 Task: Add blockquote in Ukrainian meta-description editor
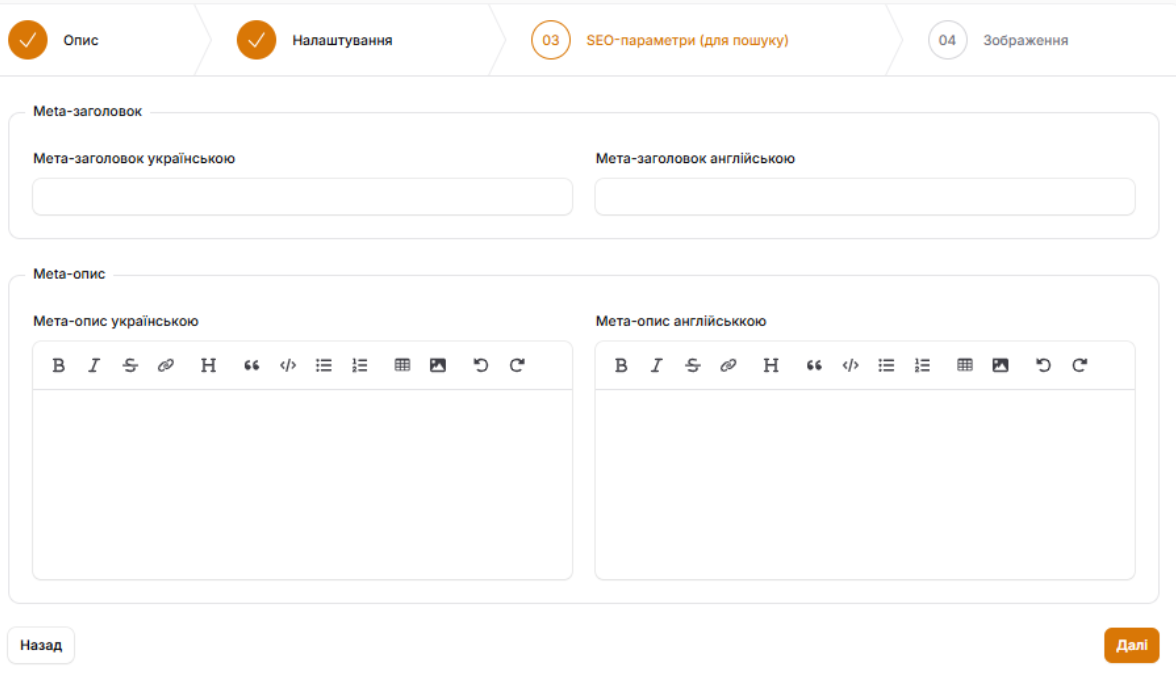click(x=252, y=366)
